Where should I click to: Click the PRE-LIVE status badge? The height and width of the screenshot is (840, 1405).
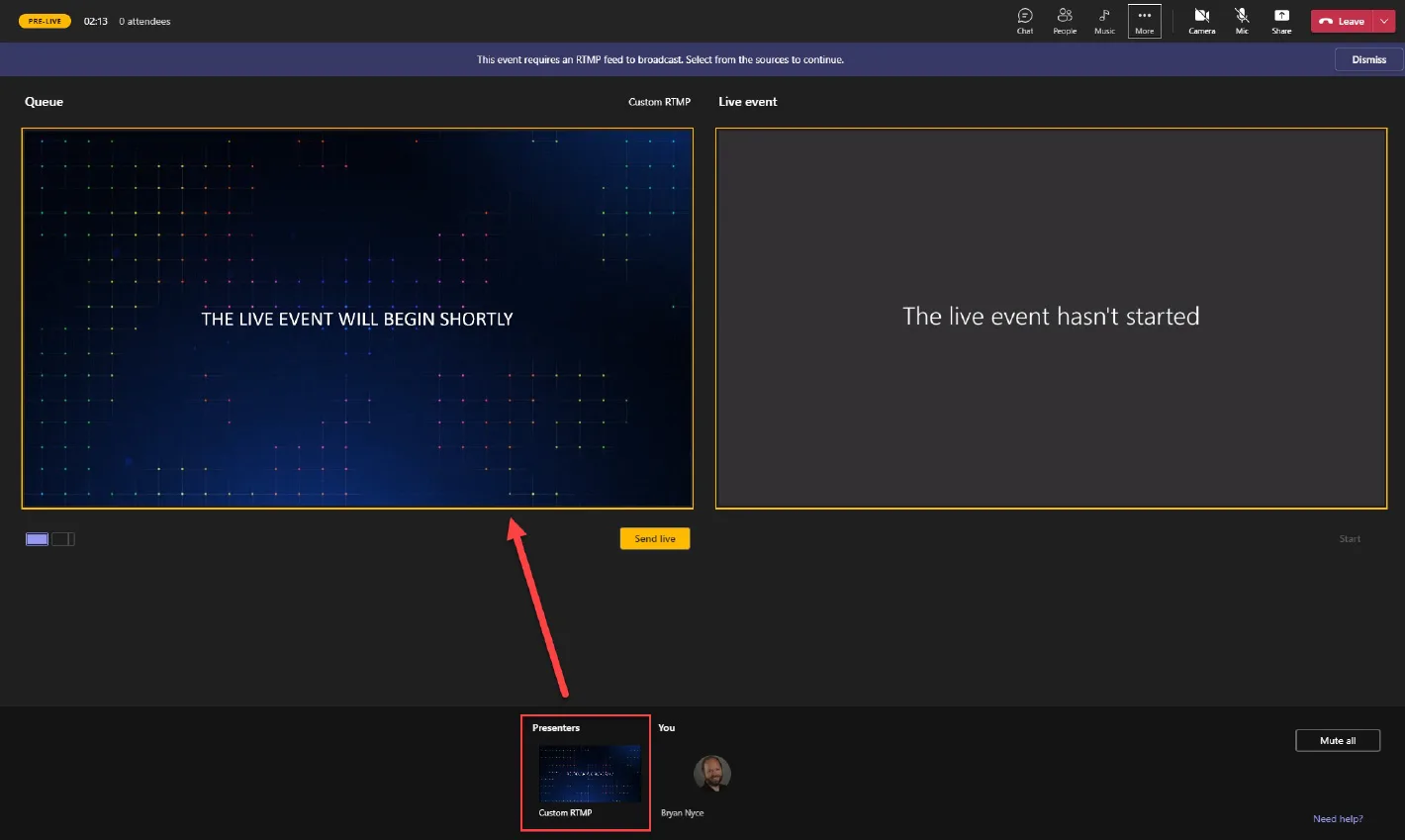pyautogui.click(x=45, y=21)
